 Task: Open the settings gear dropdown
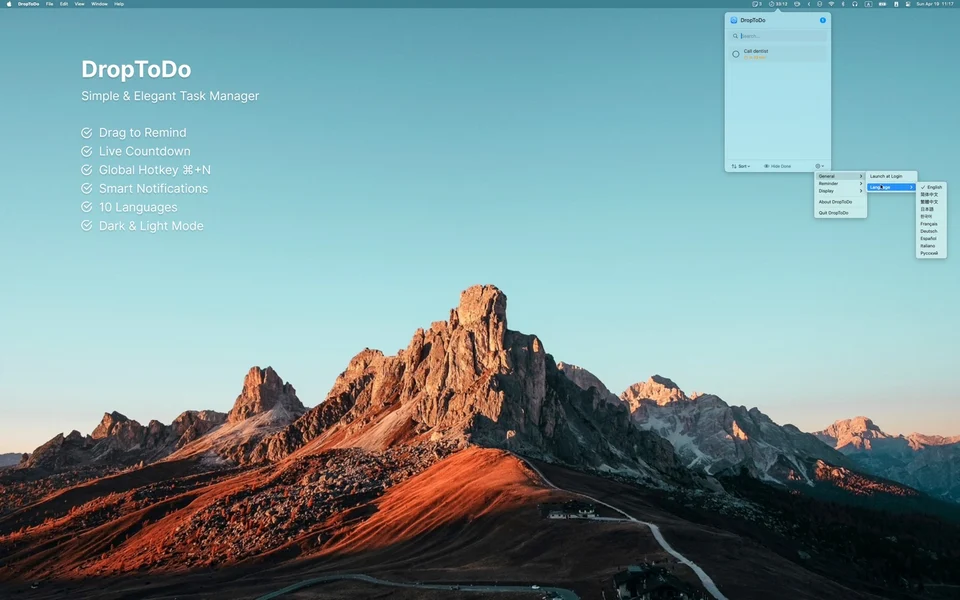point(819,166)
